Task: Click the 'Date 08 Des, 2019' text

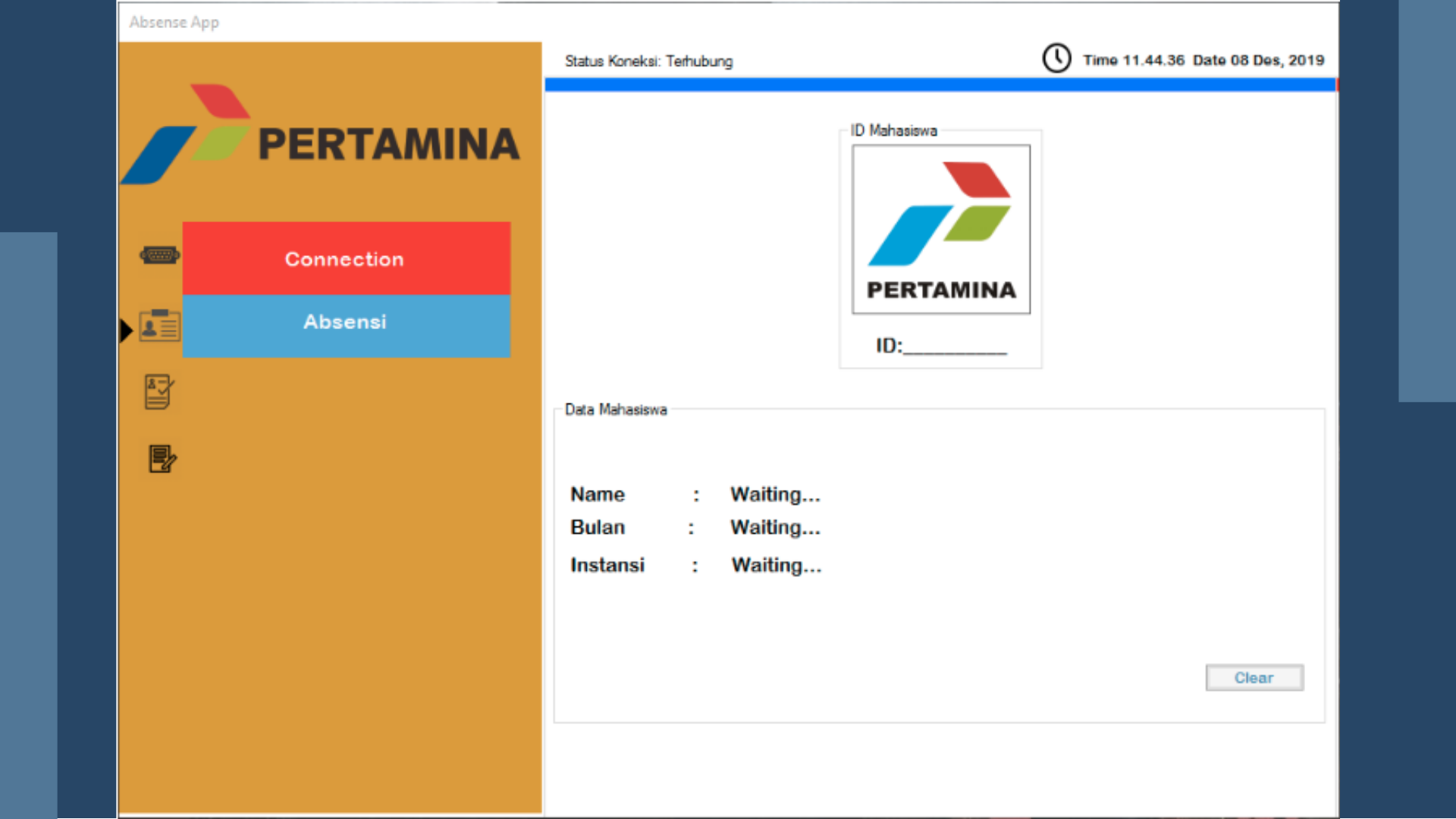Action: pyautogui.click(x=1258, y=61)
